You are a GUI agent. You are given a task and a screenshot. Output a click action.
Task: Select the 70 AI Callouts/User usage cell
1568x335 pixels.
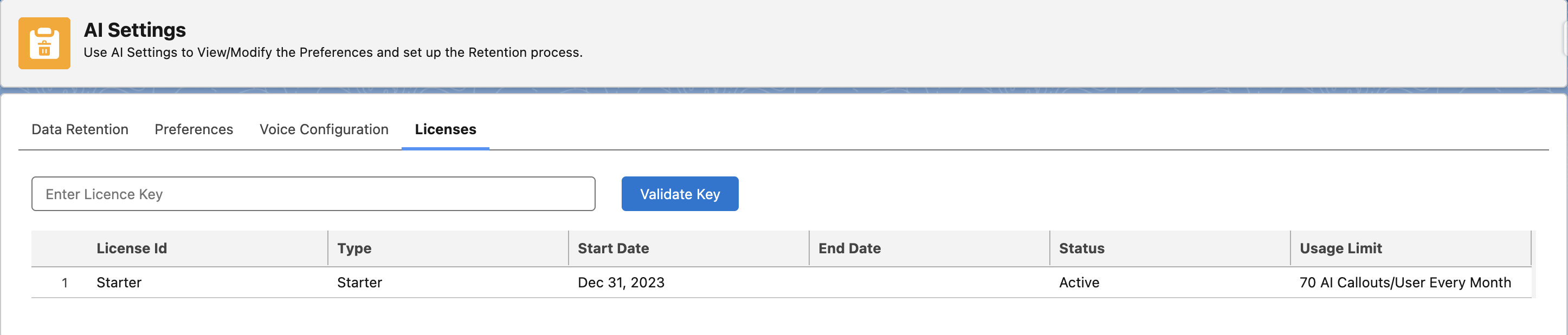point(1405,283)
